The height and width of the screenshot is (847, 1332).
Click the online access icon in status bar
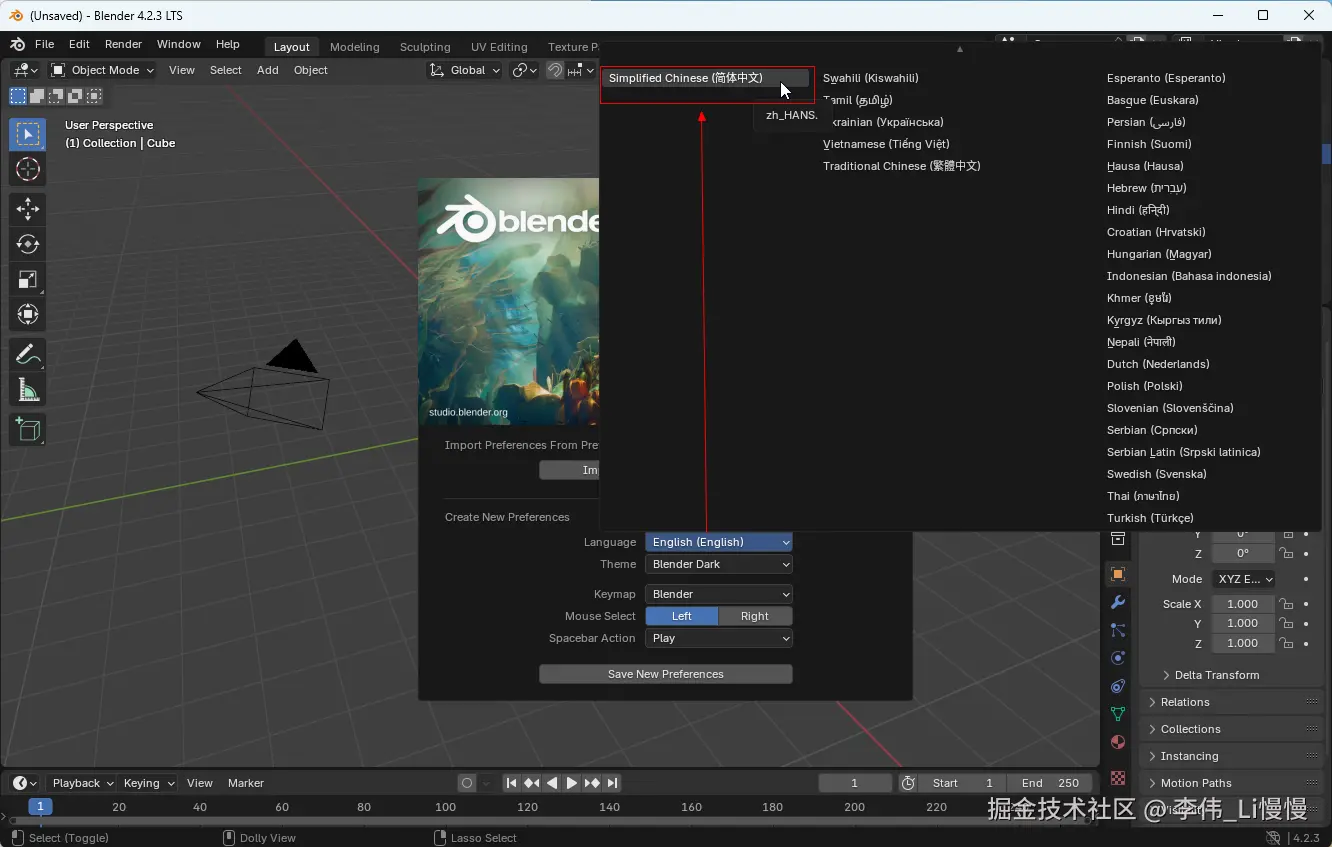[x=1273, y=838]
